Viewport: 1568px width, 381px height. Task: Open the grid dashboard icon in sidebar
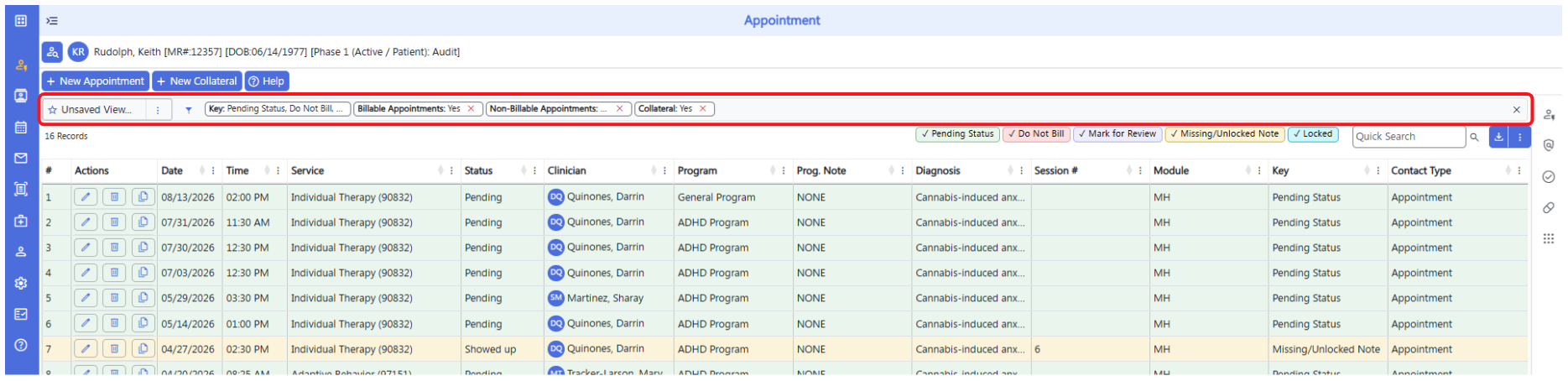(x=21, y=20)
